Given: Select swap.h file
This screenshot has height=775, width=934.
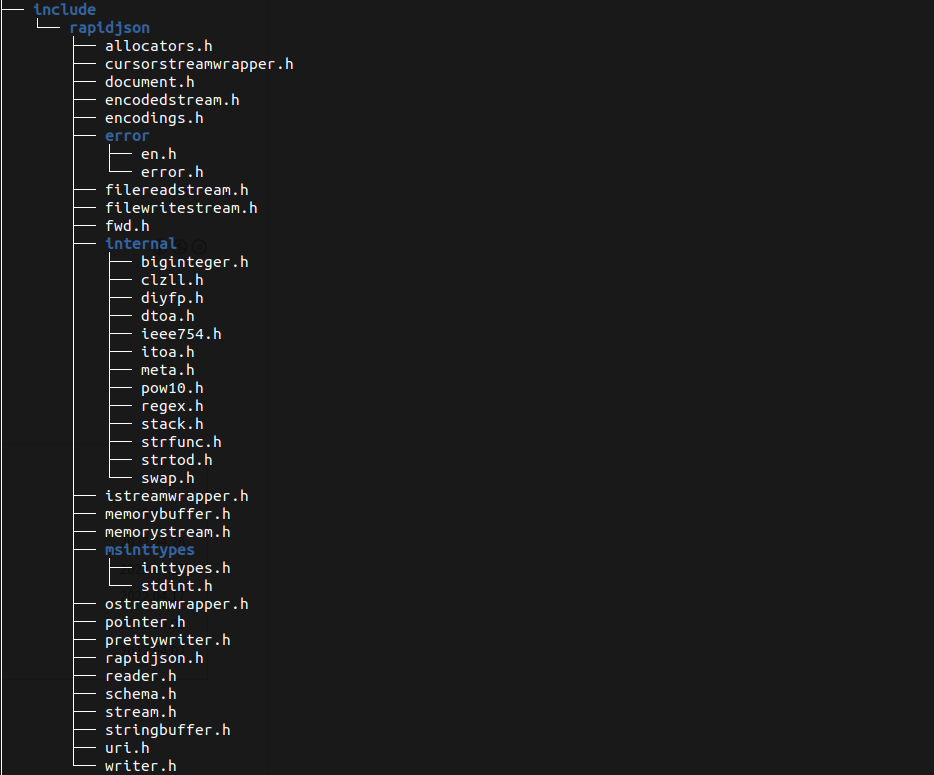Looking at the screenshot, I should pos(167,478).
